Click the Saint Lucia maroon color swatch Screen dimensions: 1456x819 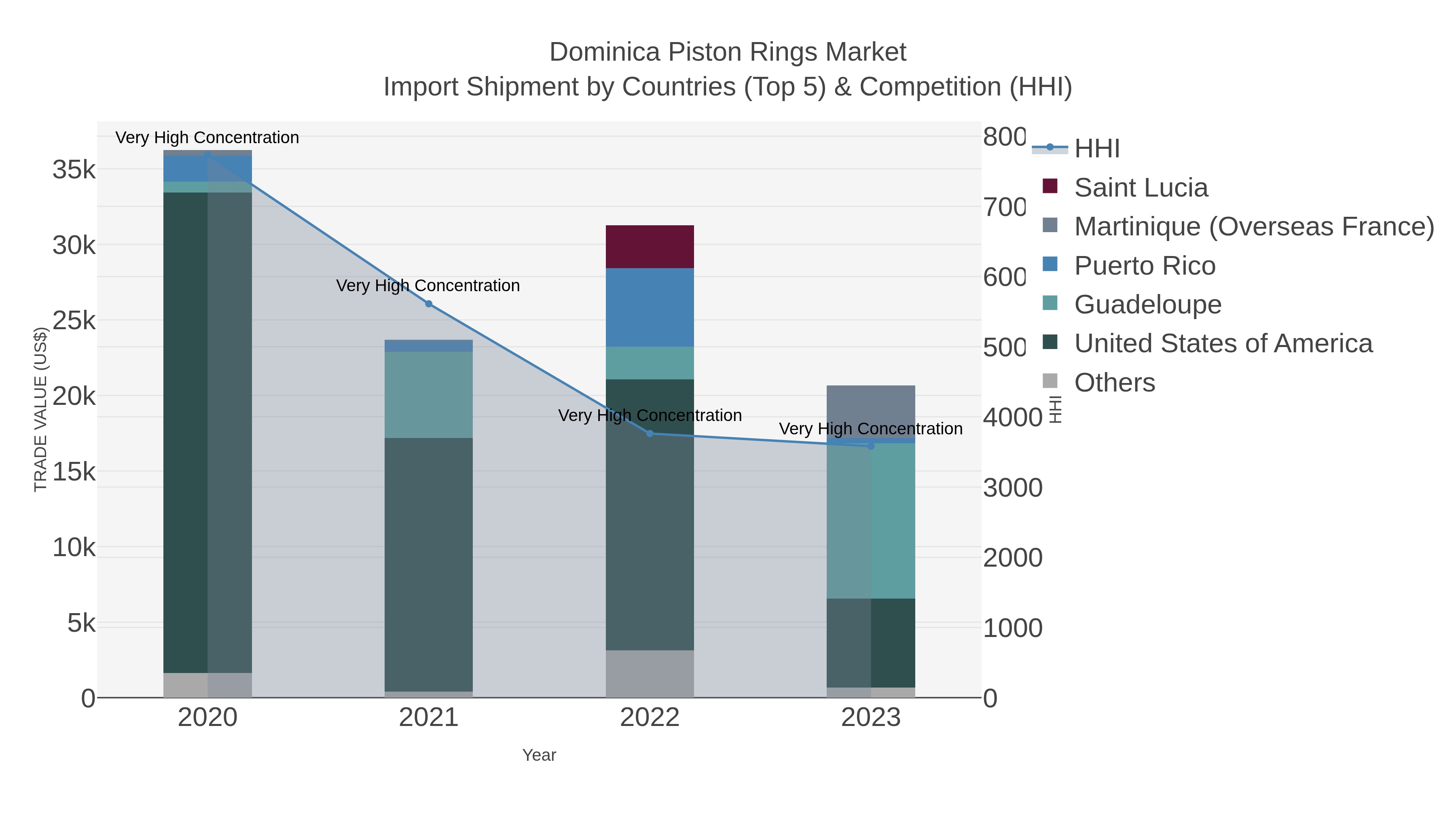1050,186
